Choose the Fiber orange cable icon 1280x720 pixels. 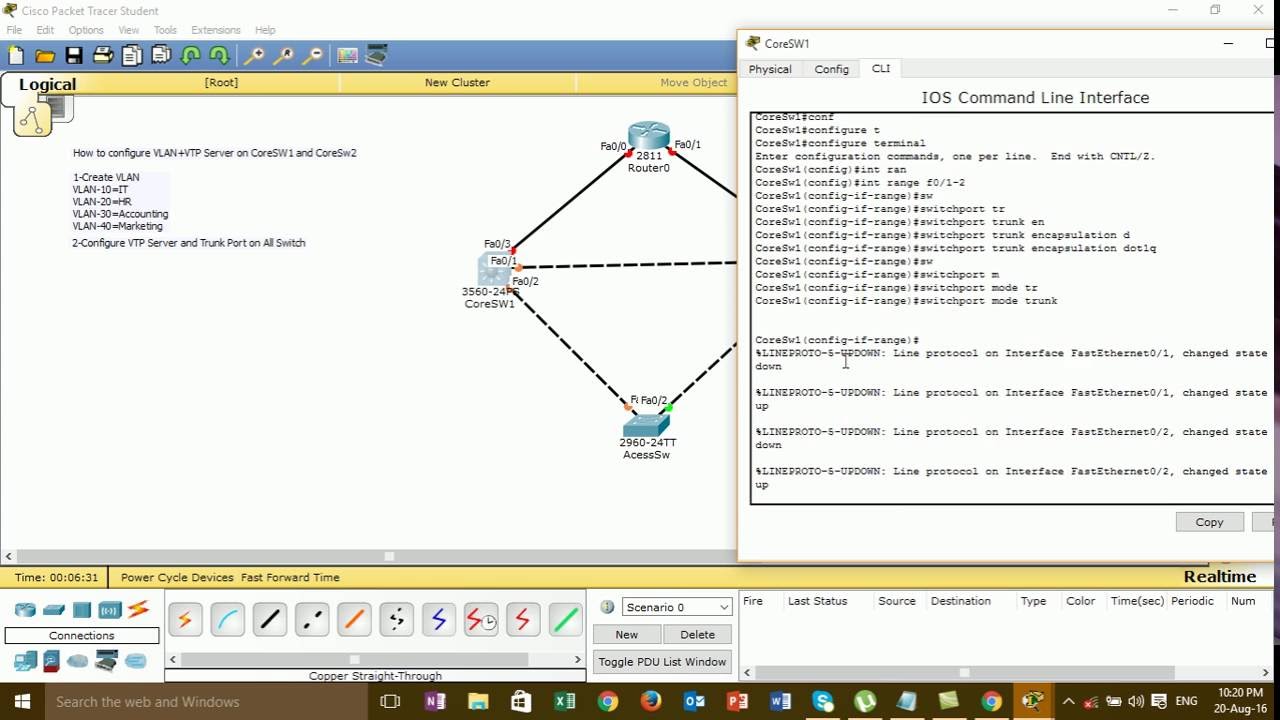[354, 620]
